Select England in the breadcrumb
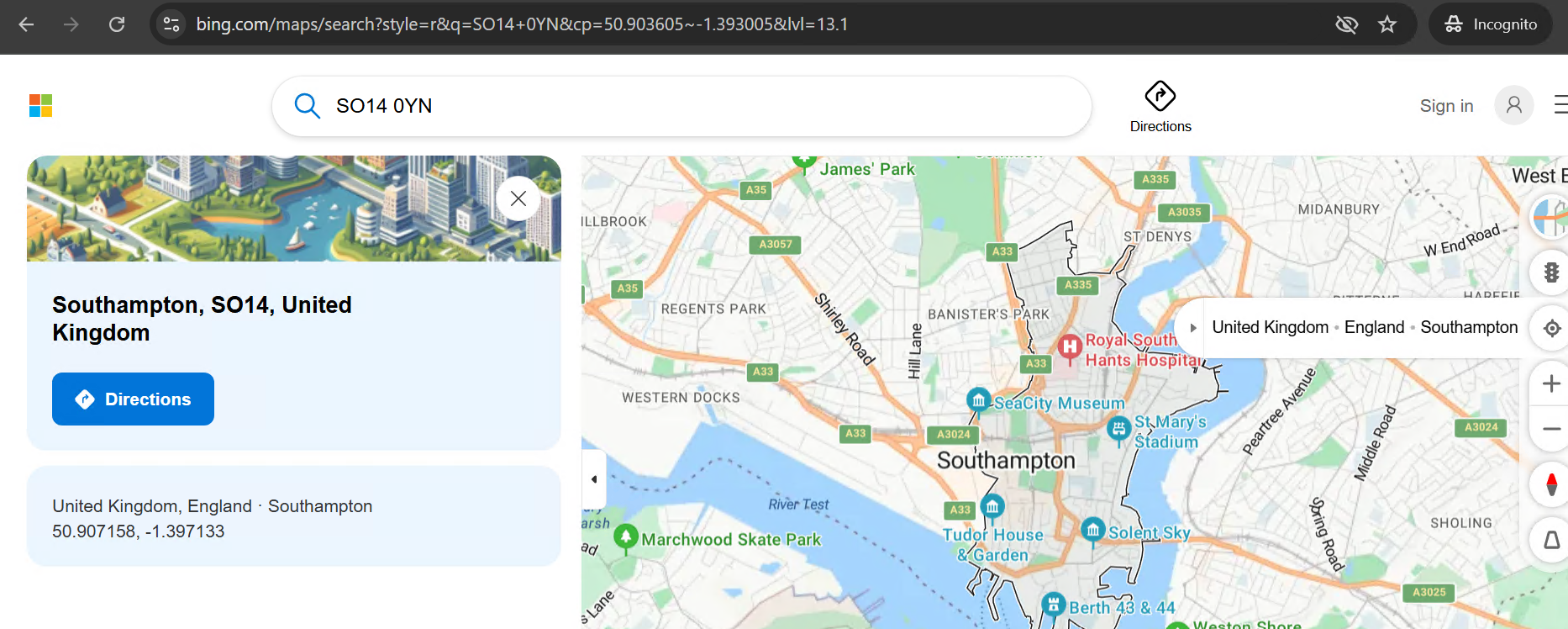Image resolution: width=1568 pixels, height=629 pixels. (x=1375, y=327)
